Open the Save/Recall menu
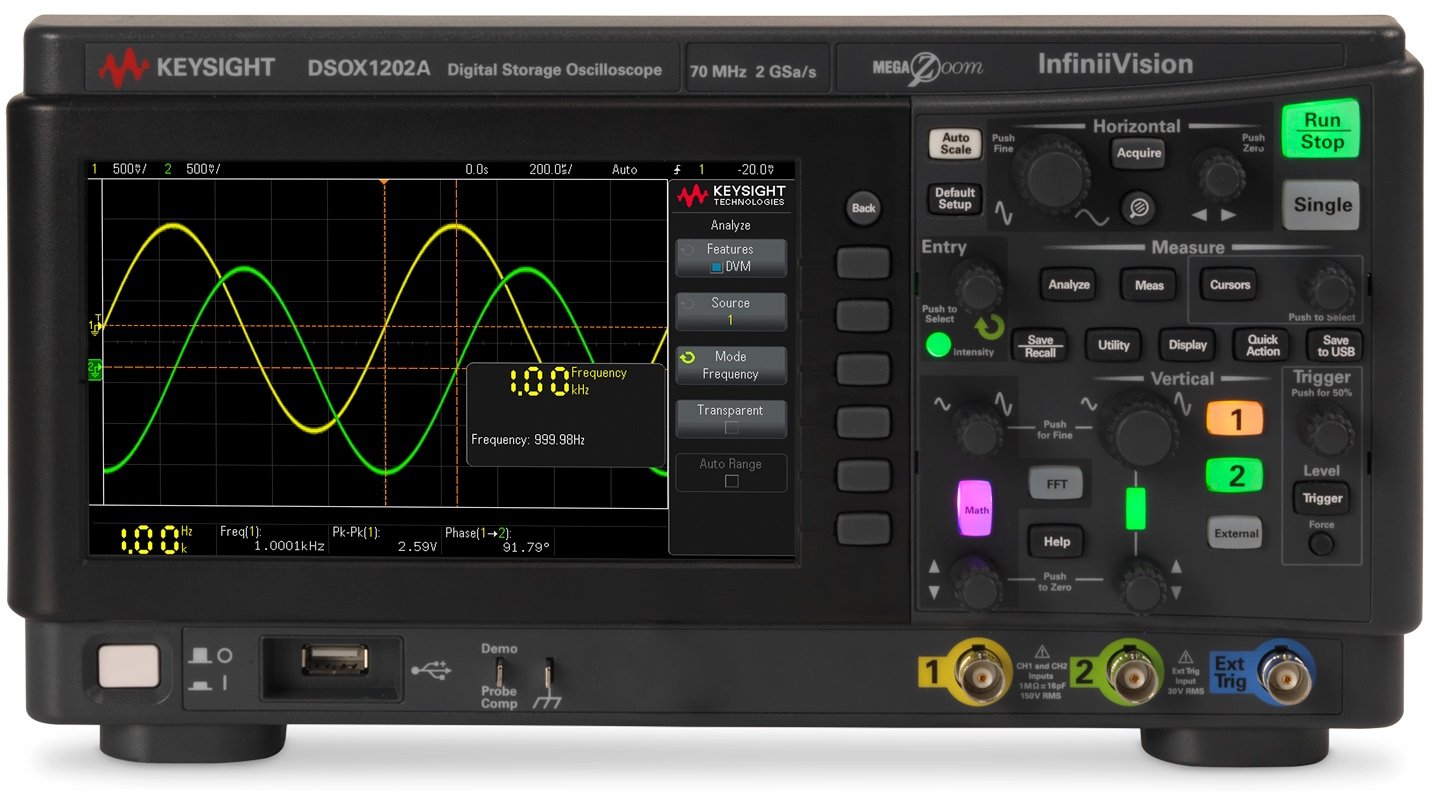This screenshot has height=797, width=1432. (x=1040, y=345)
